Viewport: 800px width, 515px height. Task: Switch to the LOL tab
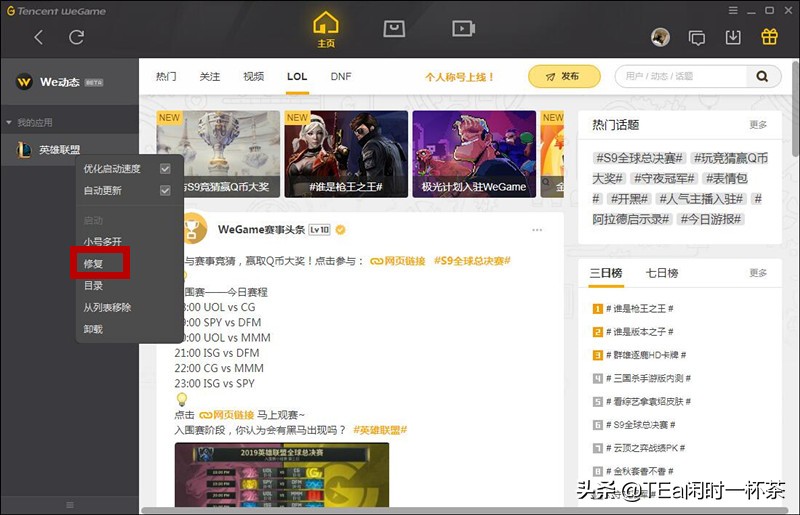point(297,77)
